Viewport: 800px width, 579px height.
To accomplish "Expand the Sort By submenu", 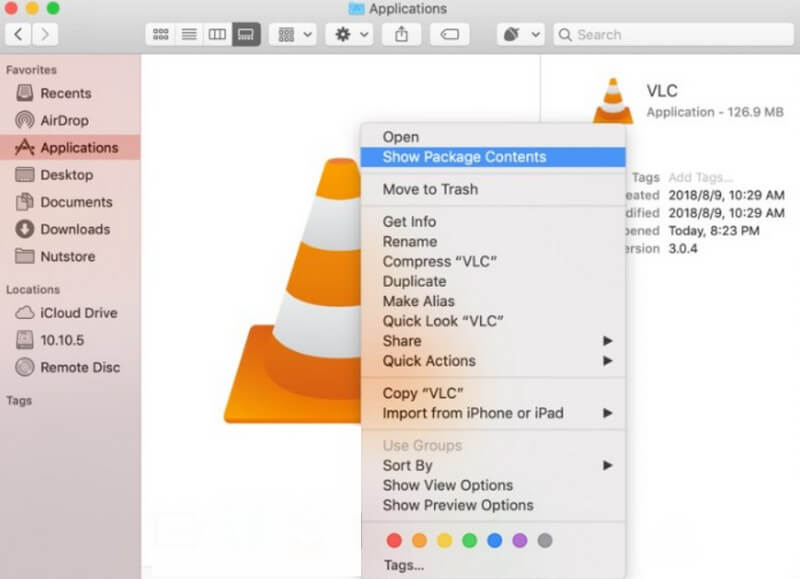I will point(407,465).
